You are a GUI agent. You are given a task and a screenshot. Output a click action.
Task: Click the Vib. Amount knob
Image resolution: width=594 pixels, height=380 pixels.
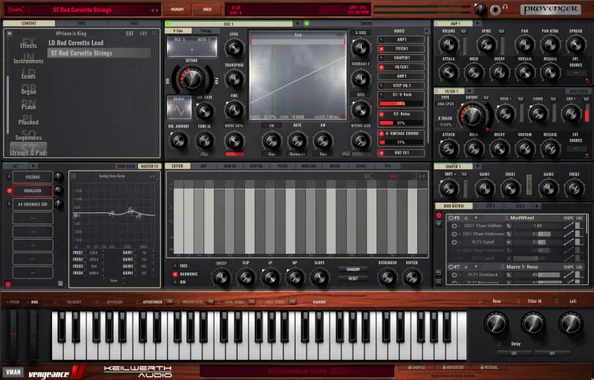click(178, 141)
